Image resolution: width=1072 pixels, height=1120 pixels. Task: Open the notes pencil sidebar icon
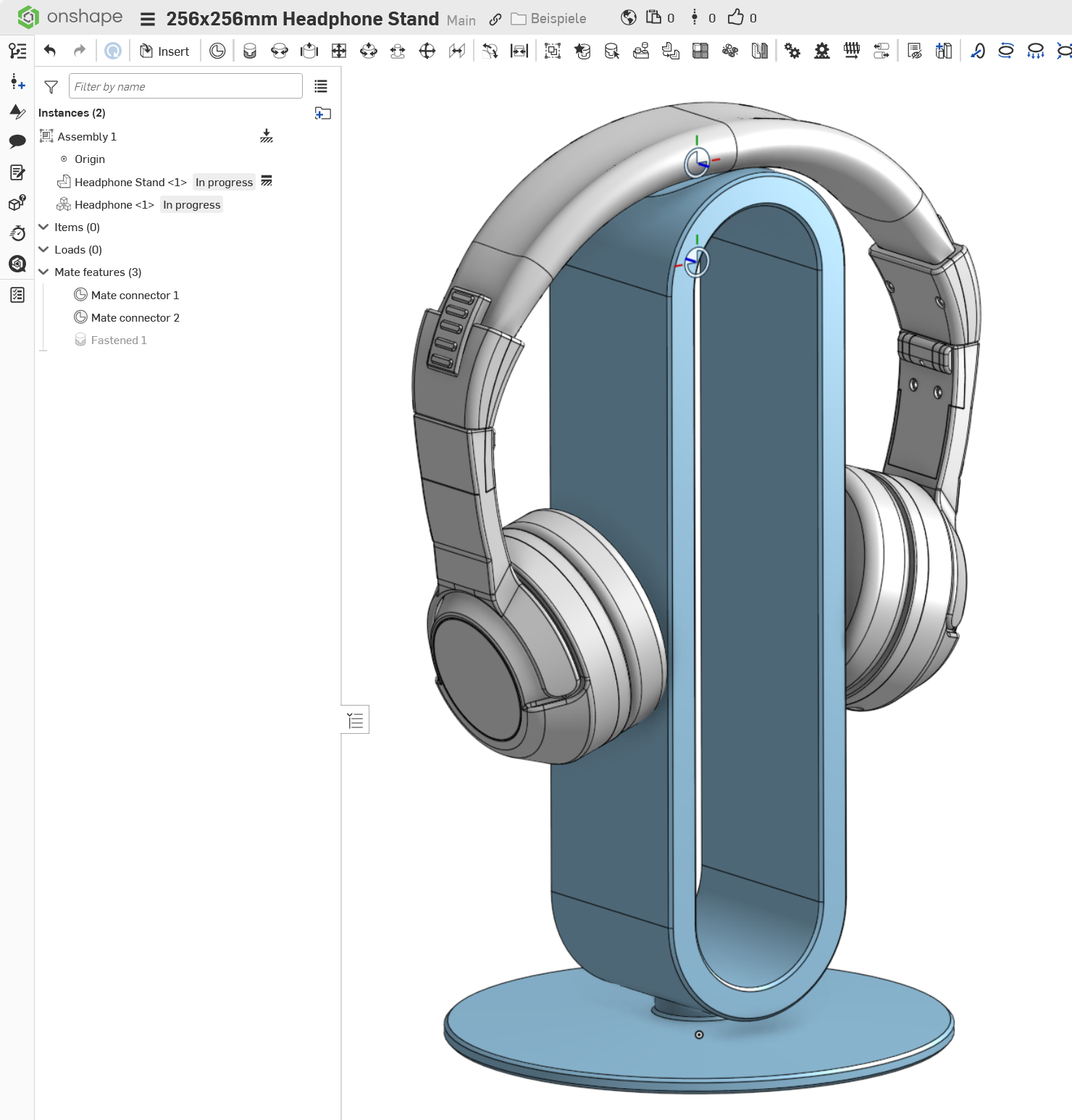pos(17,172)
